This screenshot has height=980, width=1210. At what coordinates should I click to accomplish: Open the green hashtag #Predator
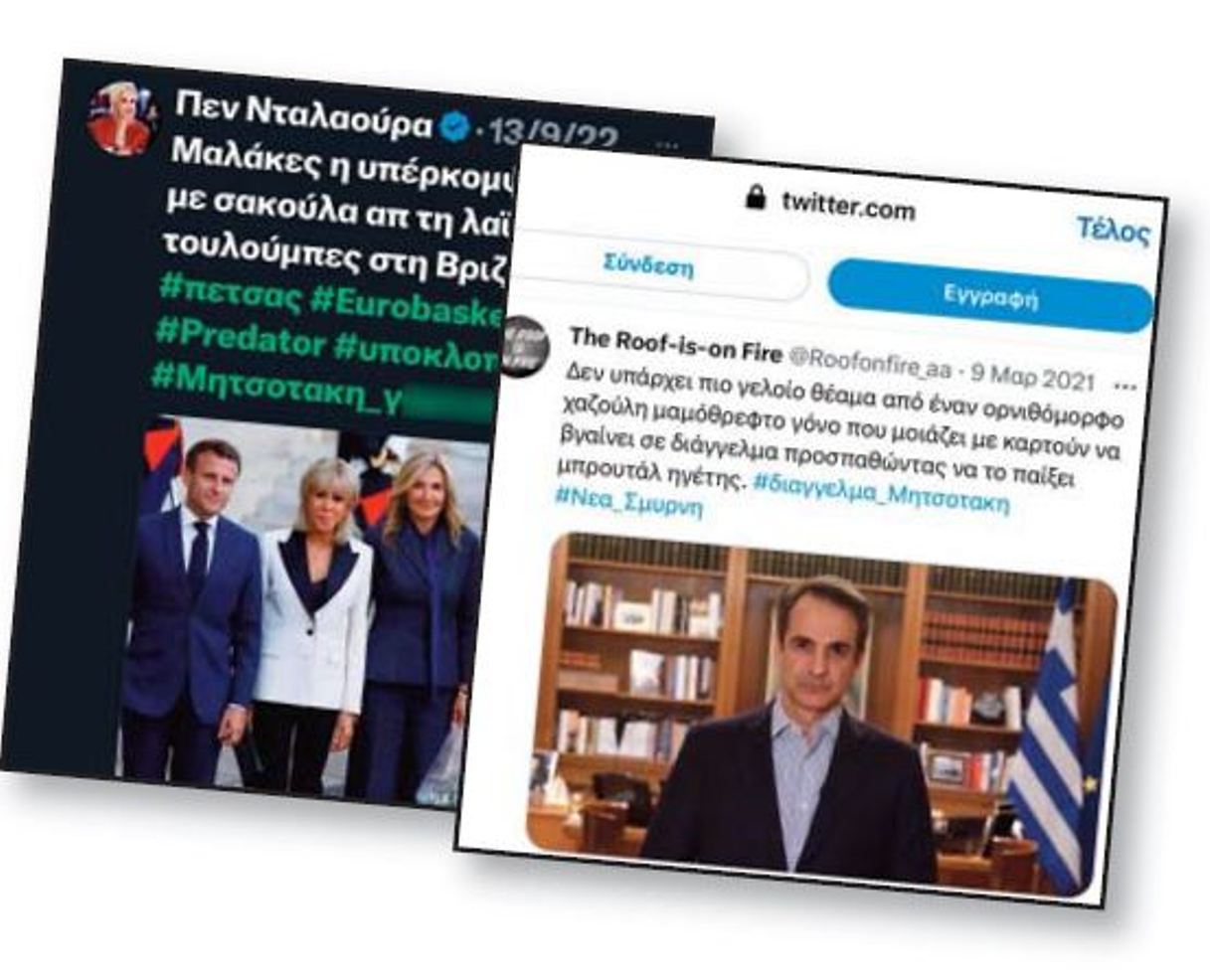241,336
